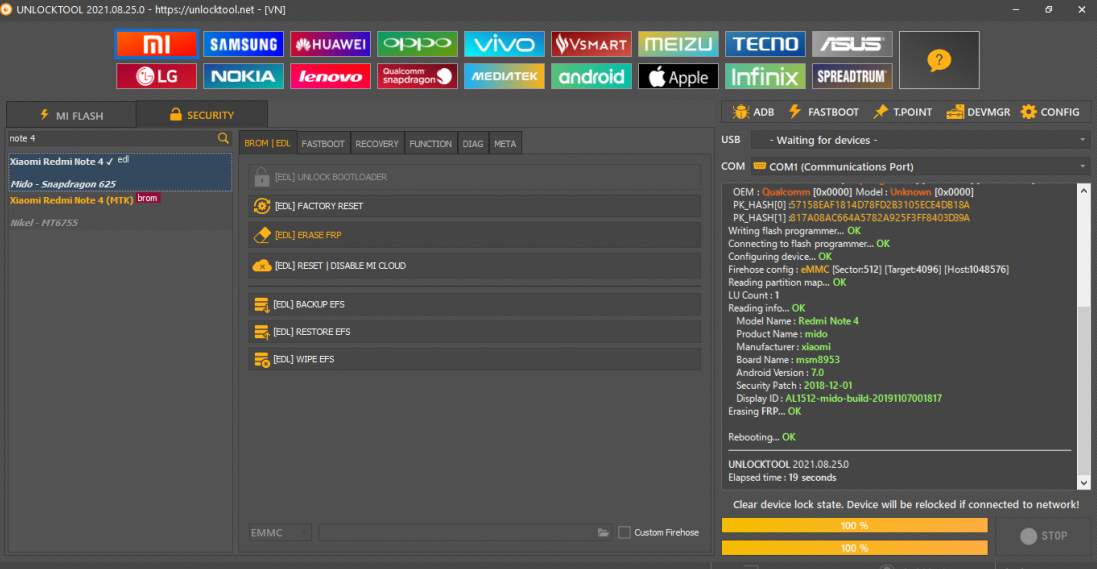
Task: Choose the Meizu brand icon
Action: point(678,44)
